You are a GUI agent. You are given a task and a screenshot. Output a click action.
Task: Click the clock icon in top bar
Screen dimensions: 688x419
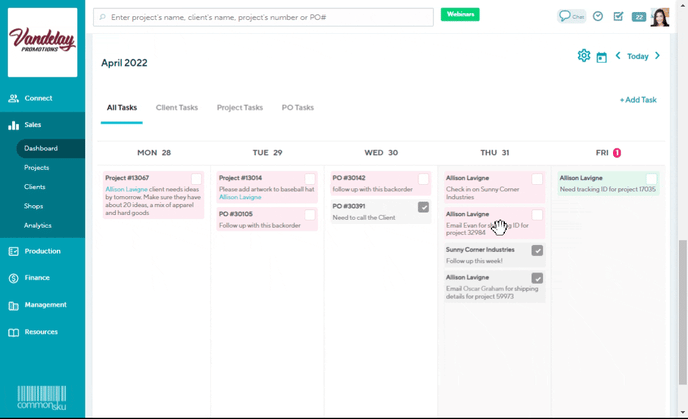point(598,16)
